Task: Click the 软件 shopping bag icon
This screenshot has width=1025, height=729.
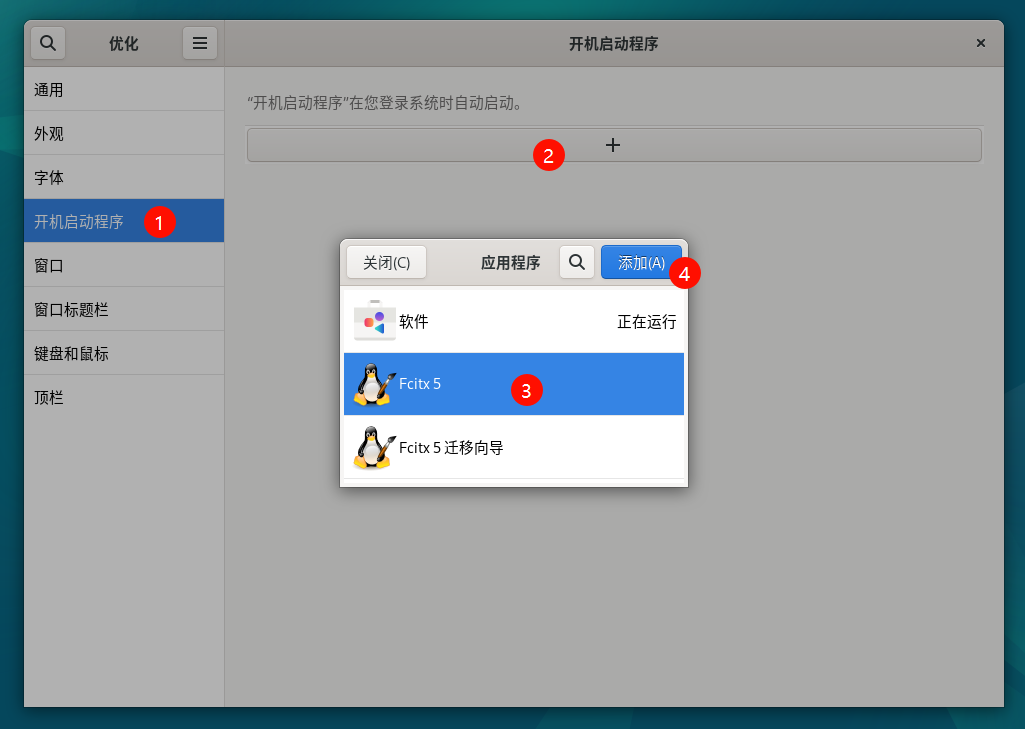Action: [x=374, y=321]
